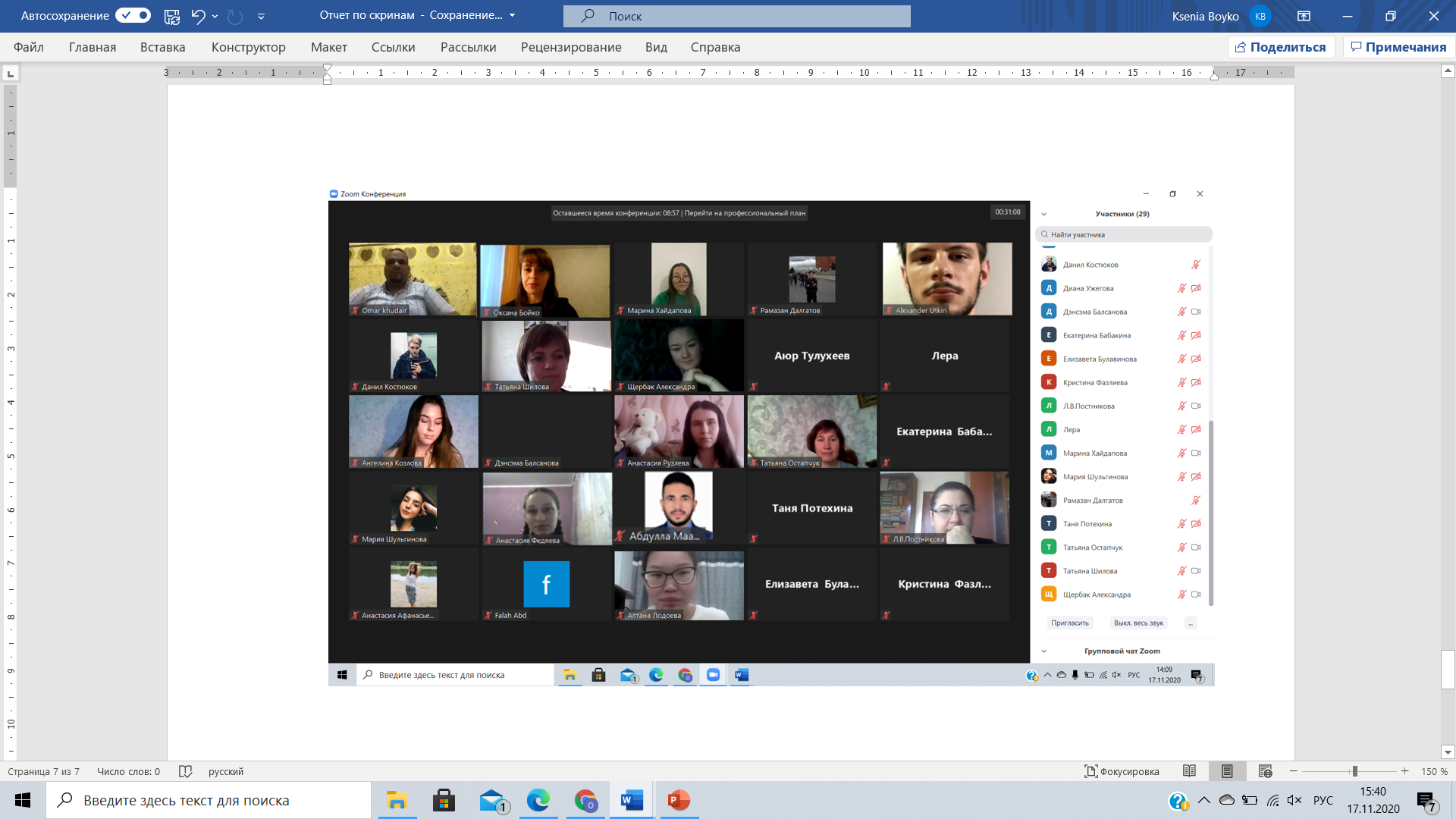Open the Примечания comments button

[1398, 47]
